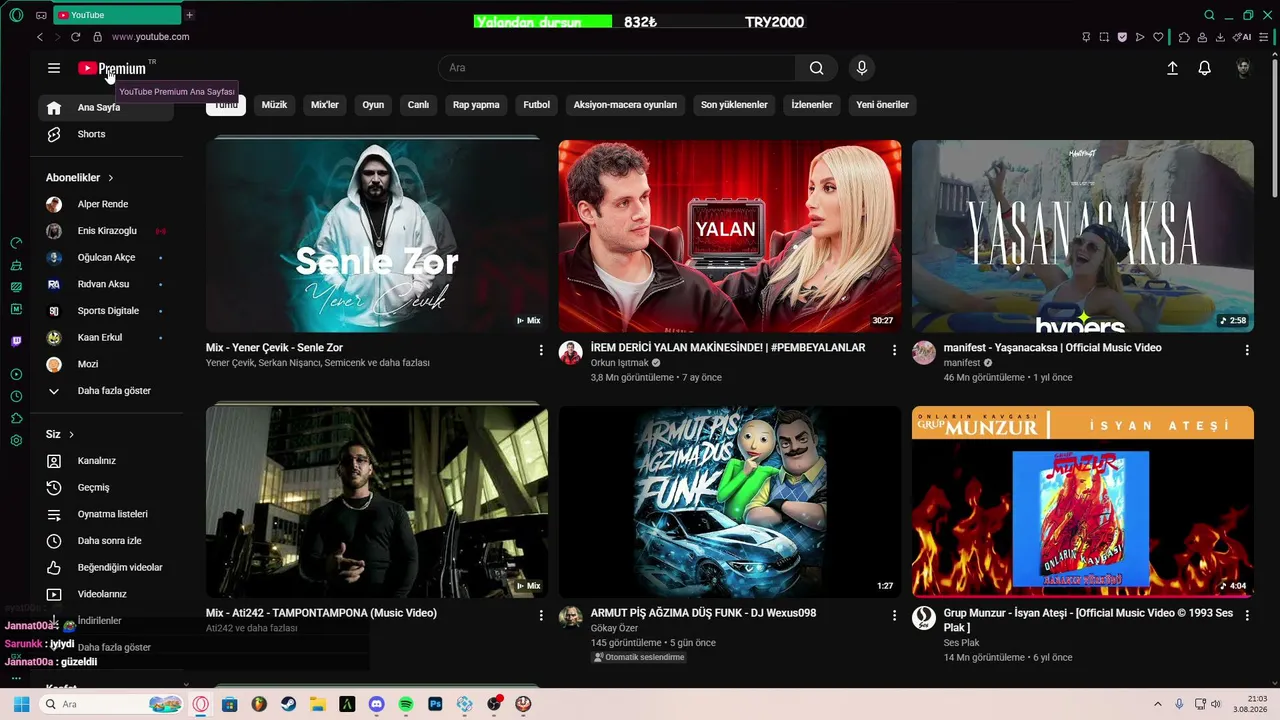Open options menu for manifest Yaşanacaksa video
This screenshot has height=720, width=1280.
point(1247,350)
